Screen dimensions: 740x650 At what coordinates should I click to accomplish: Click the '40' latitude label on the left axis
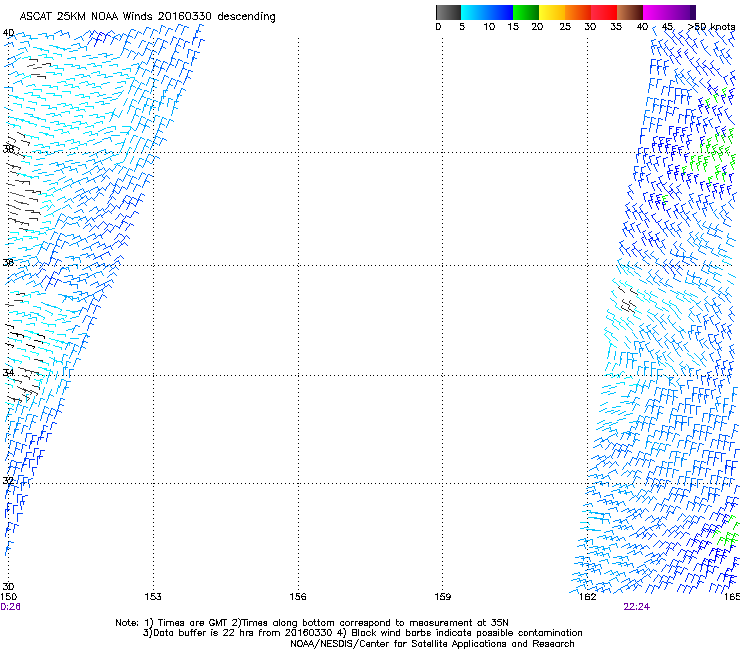click(x=8, y=33)
